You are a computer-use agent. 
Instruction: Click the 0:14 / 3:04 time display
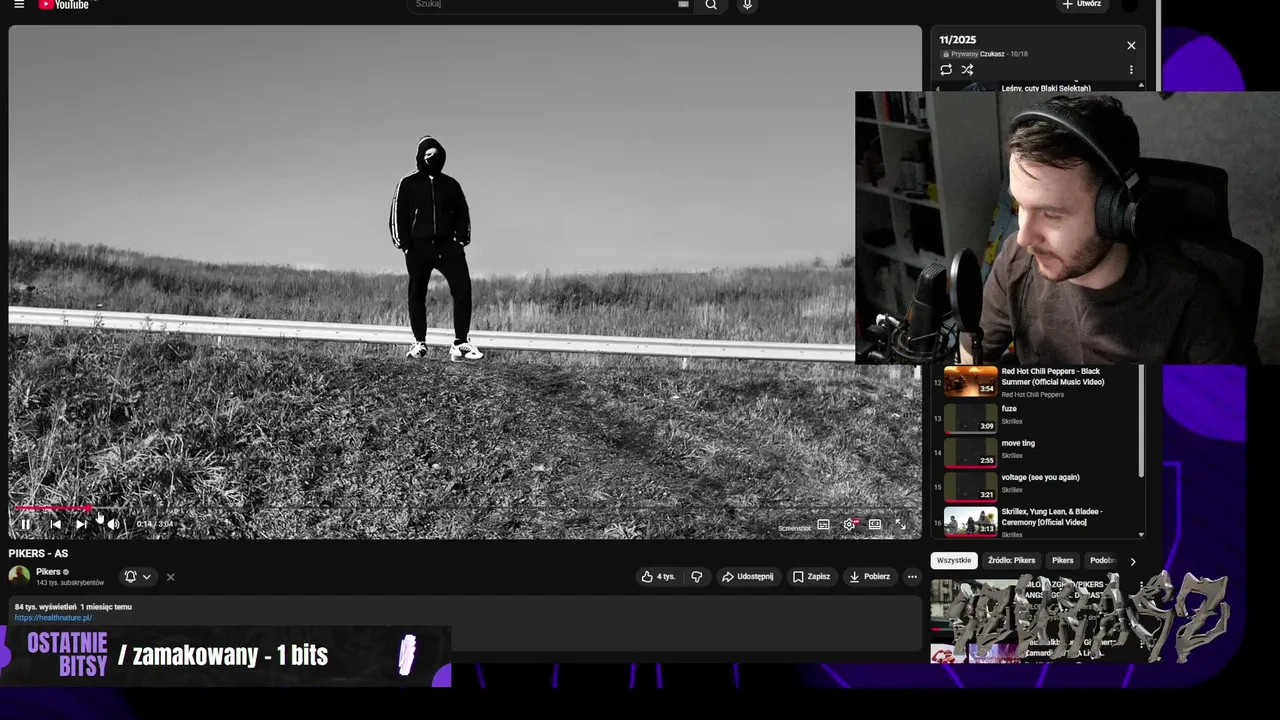coord(155,524)
